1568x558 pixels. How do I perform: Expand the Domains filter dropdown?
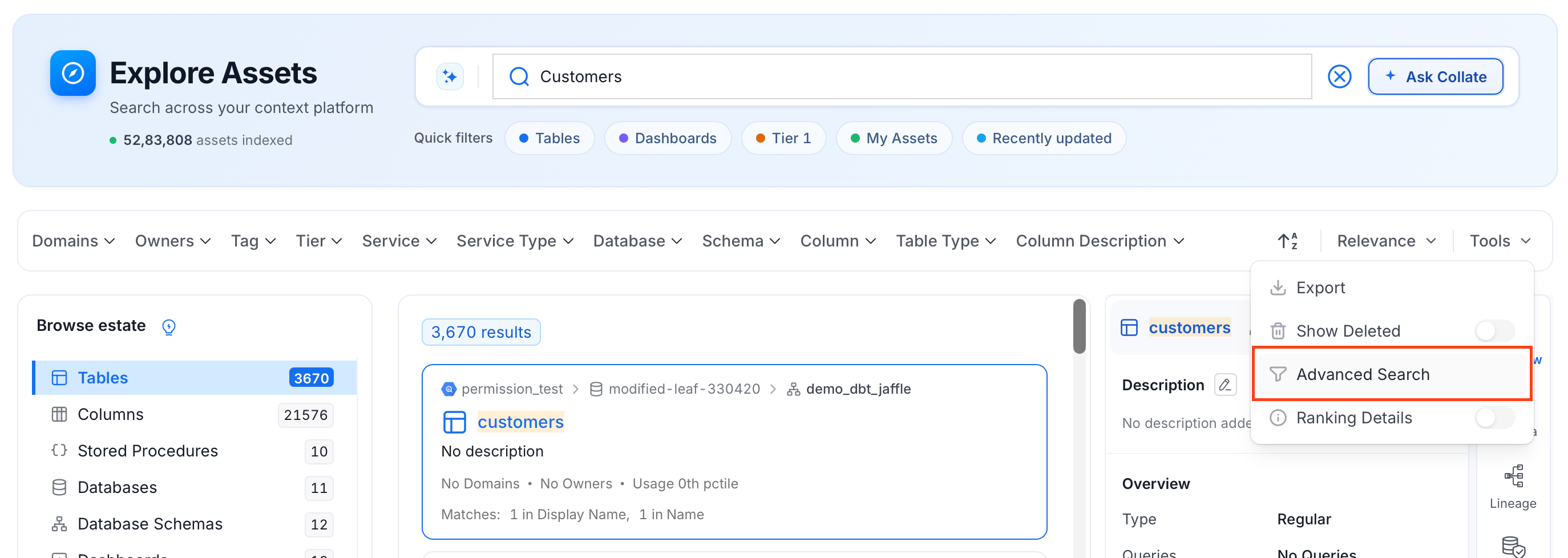pyautogui.click(x=74, y=241)
